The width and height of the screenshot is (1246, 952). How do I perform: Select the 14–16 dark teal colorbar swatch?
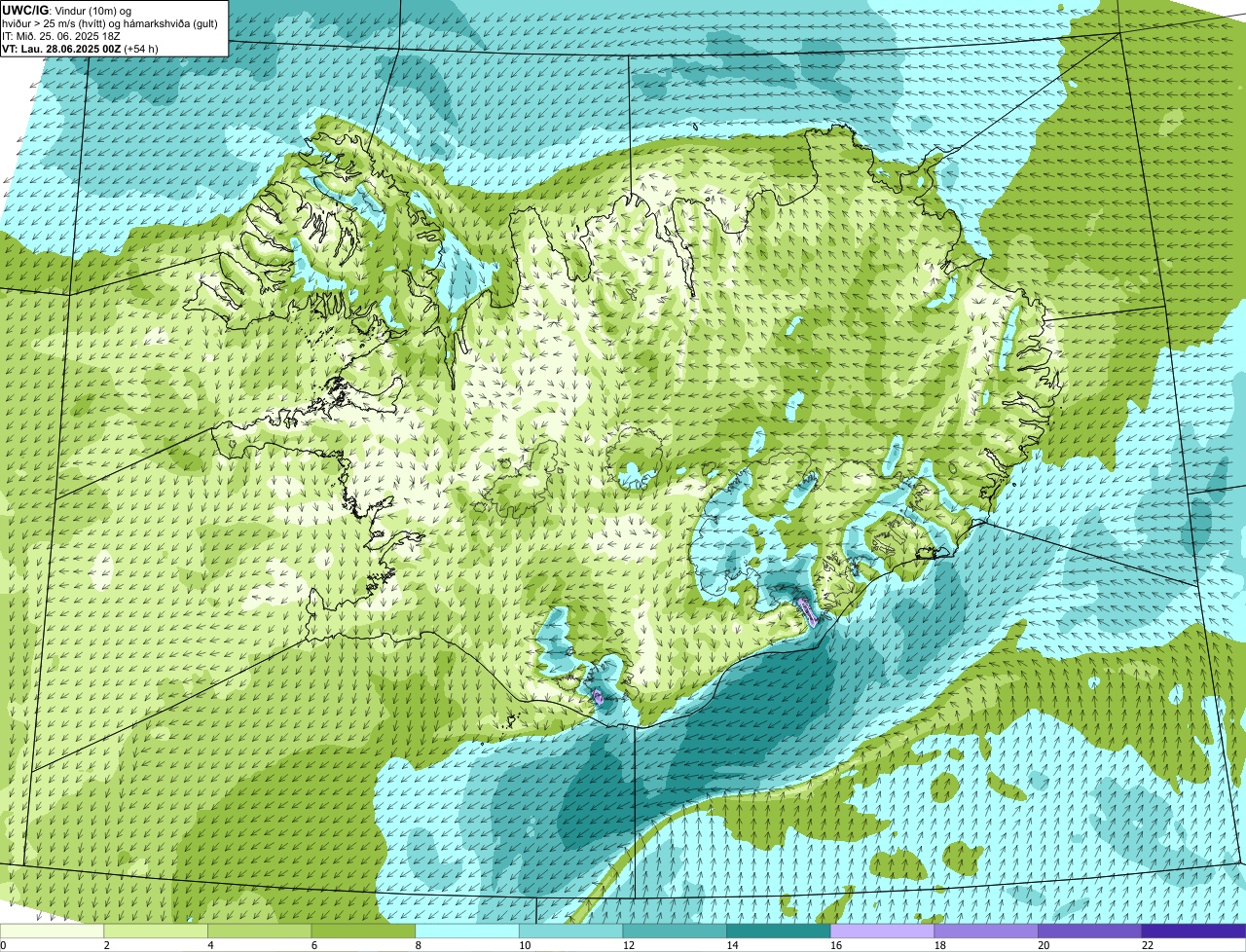point(779,931)
